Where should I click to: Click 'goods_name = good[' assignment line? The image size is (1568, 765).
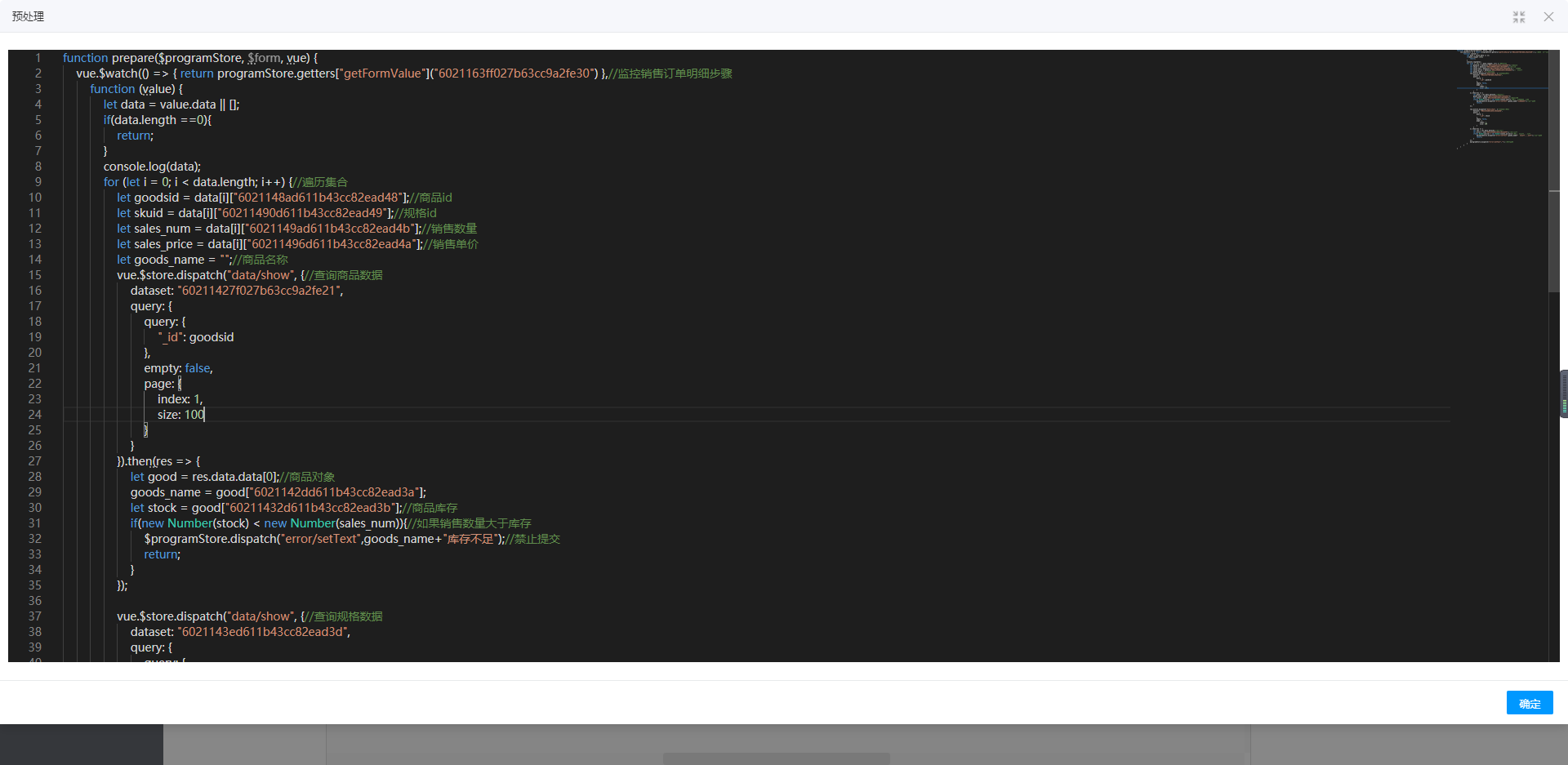278,492
